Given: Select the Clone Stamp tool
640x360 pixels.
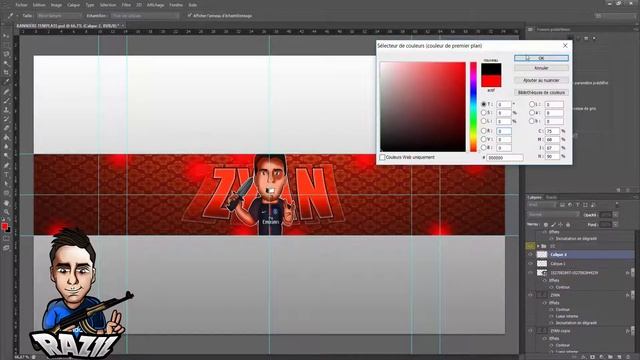Looking at the screenshot, I should (6, 110).
